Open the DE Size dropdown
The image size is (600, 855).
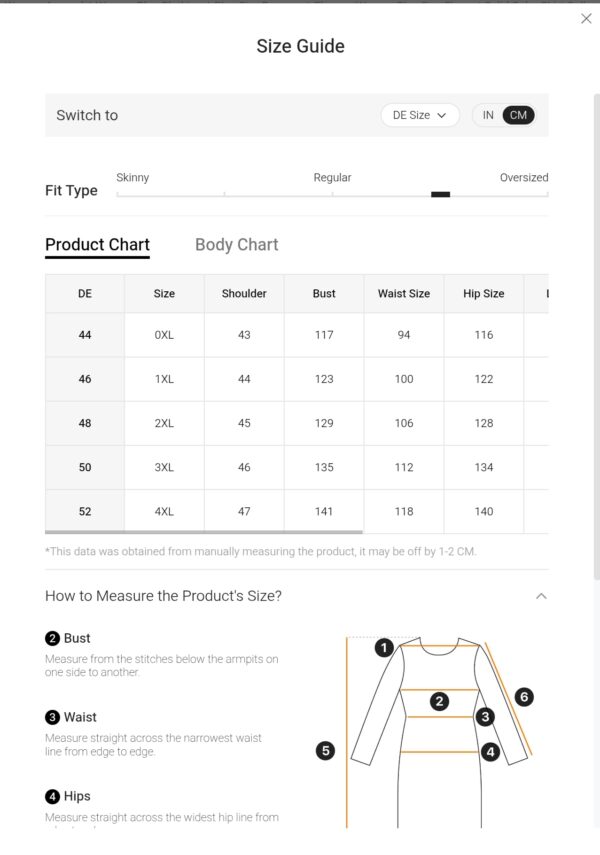tap(419, 115)
